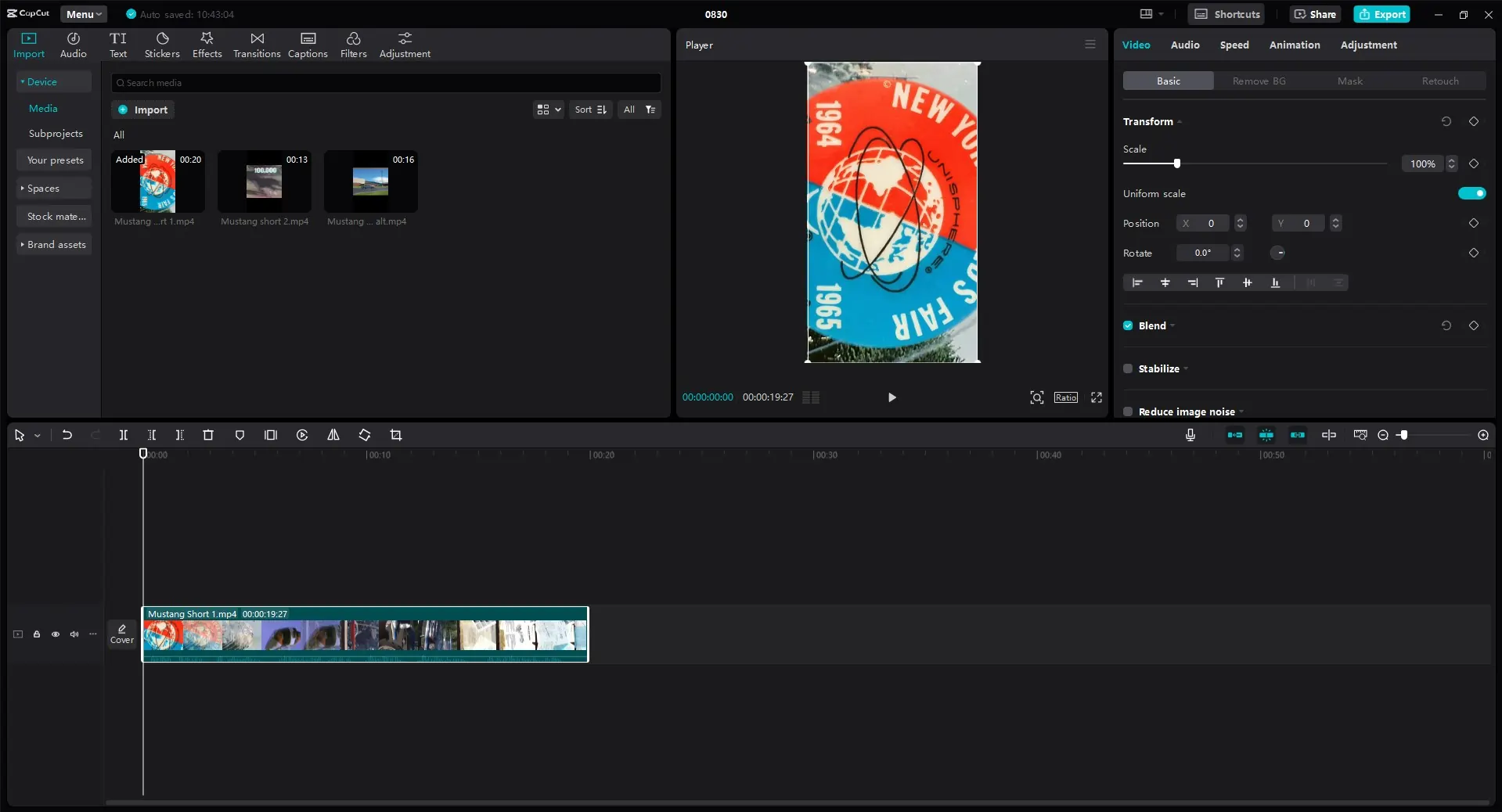Open the Player panel hamburger menu
This screenshot has width=1502, height=812.
[1090, 44]
